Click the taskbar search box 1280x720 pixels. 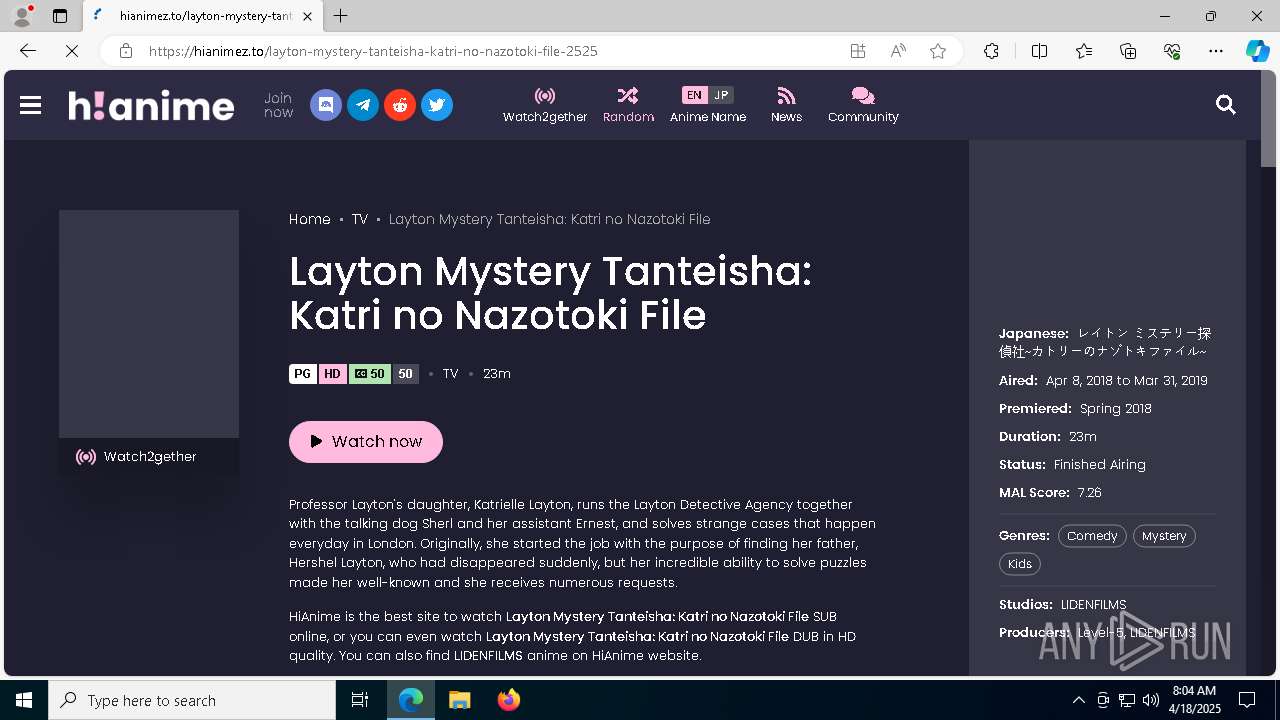[x=192, y=700]
